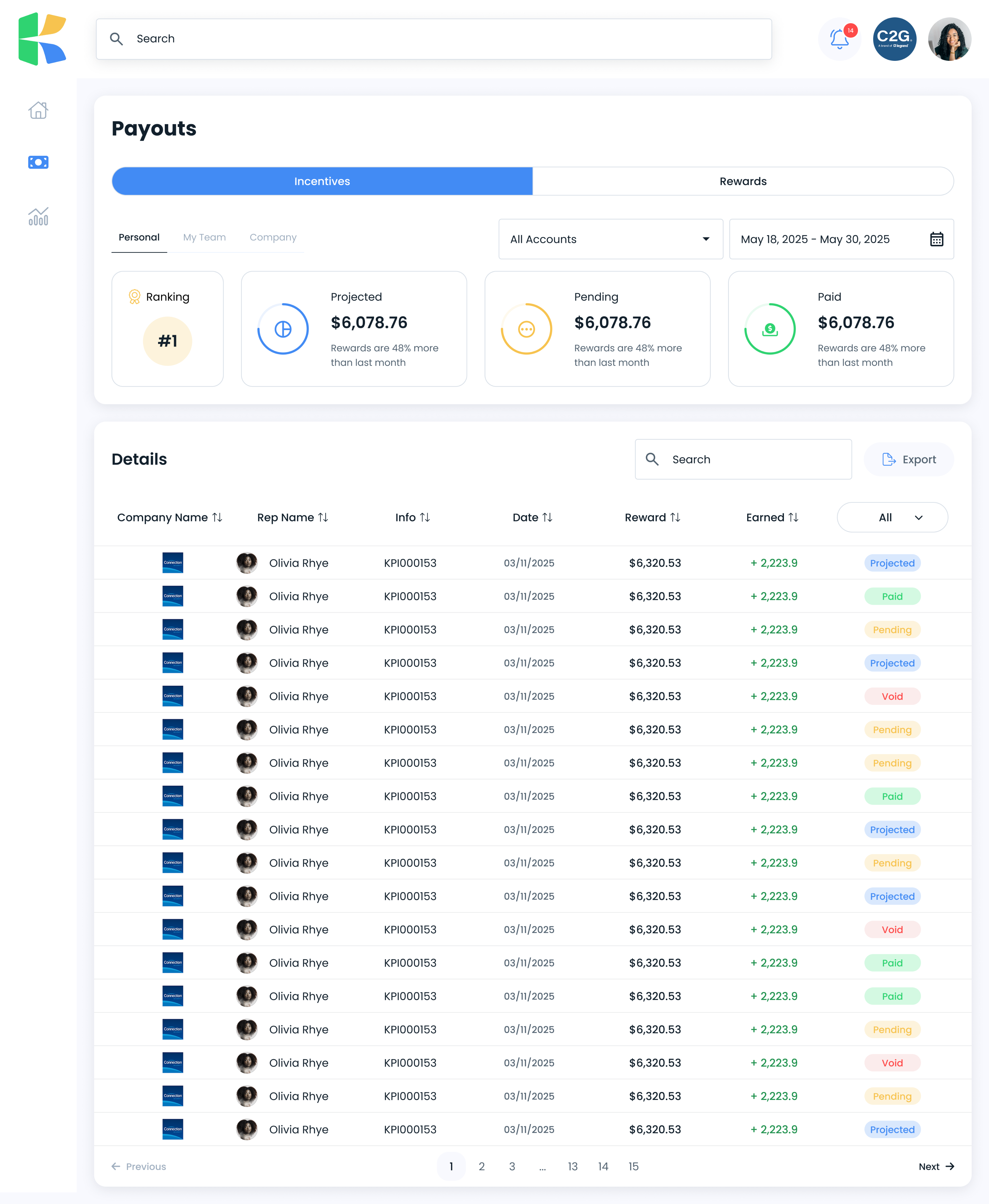This screenshot has height=1204, width=989.
Task: Go to pagination page 3
Action: [x=512, y=1166]
